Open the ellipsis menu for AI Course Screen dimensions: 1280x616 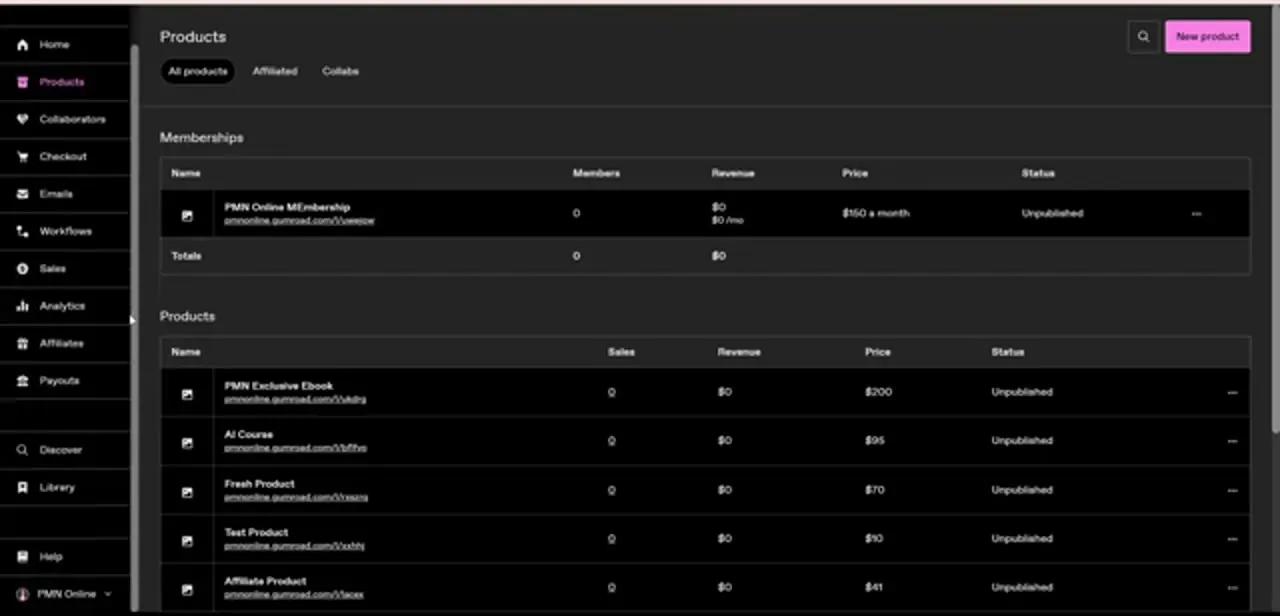1232,441
